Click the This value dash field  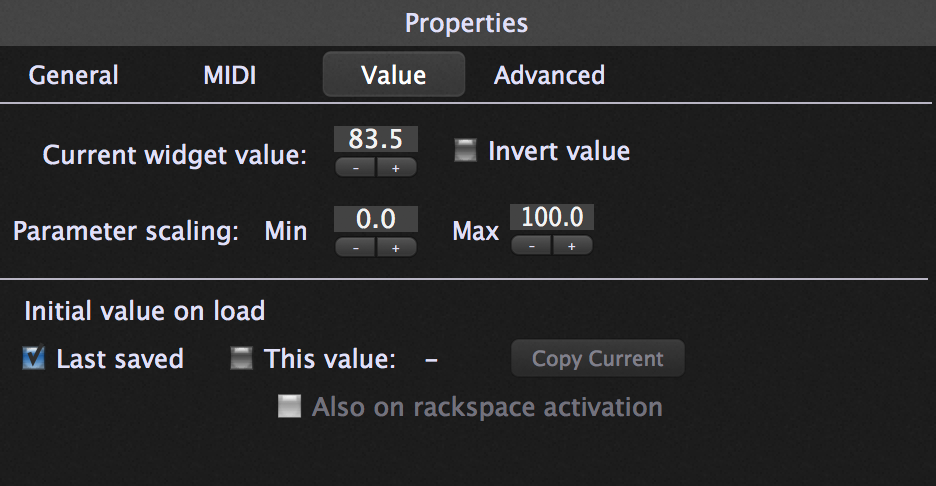[x=432, y=359]
